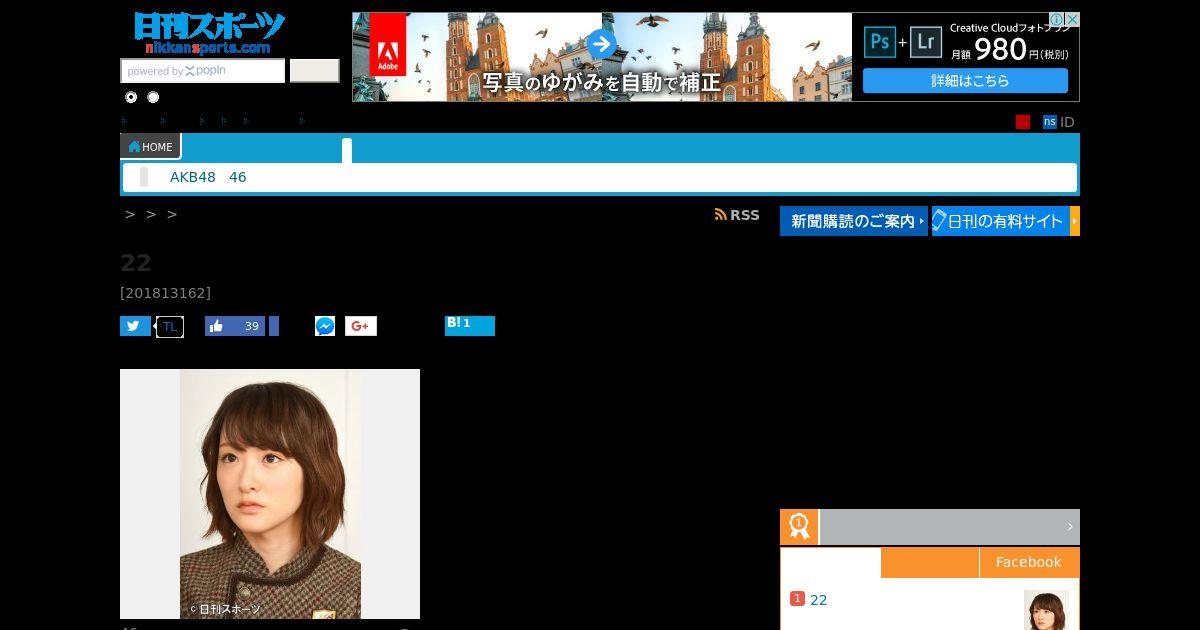Open the main article photo of the woman

tap(270, 494)
